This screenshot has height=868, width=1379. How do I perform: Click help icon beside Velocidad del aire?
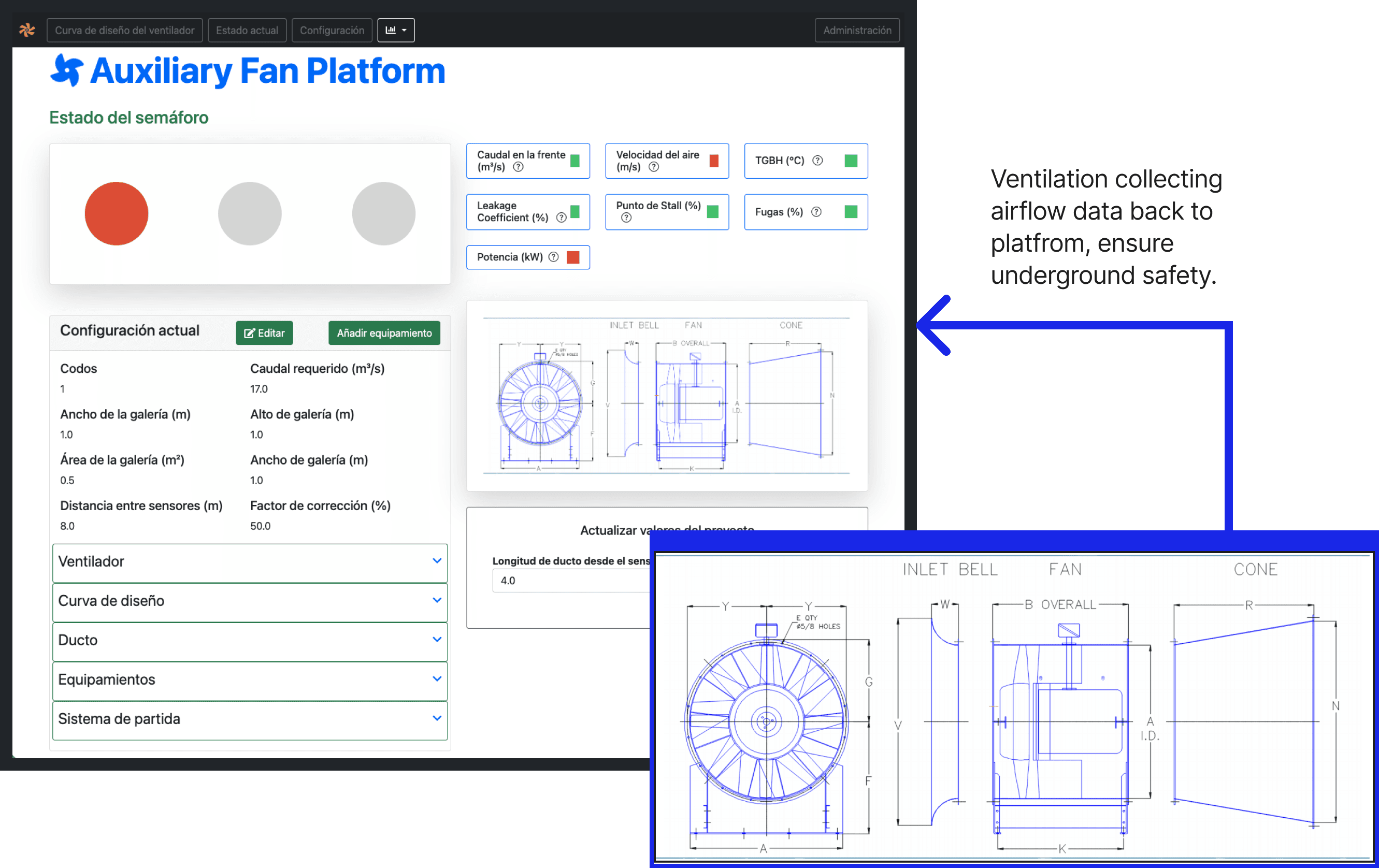(653, 167)
